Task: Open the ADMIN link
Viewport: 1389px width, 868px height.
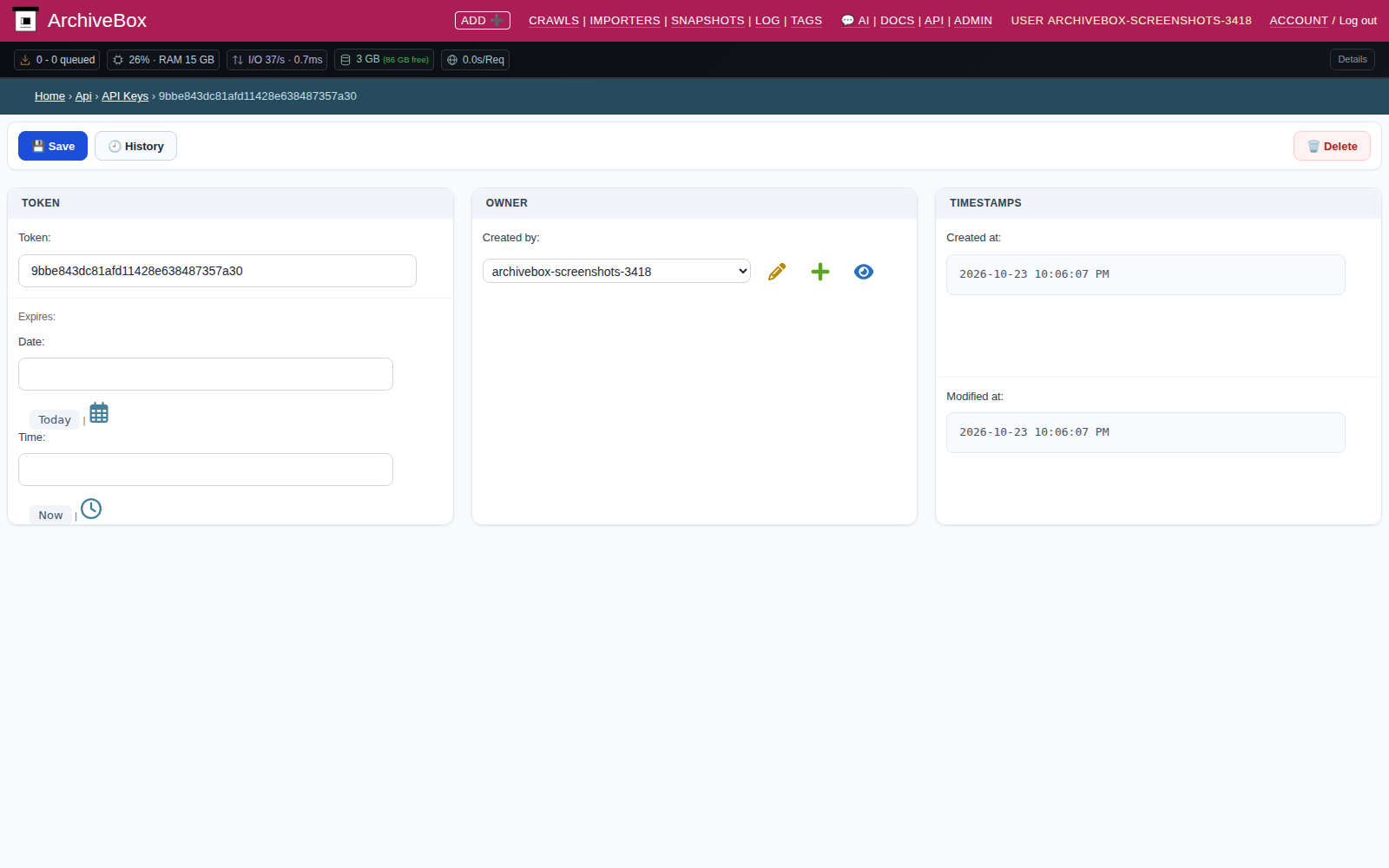Action: coord(973,20)
